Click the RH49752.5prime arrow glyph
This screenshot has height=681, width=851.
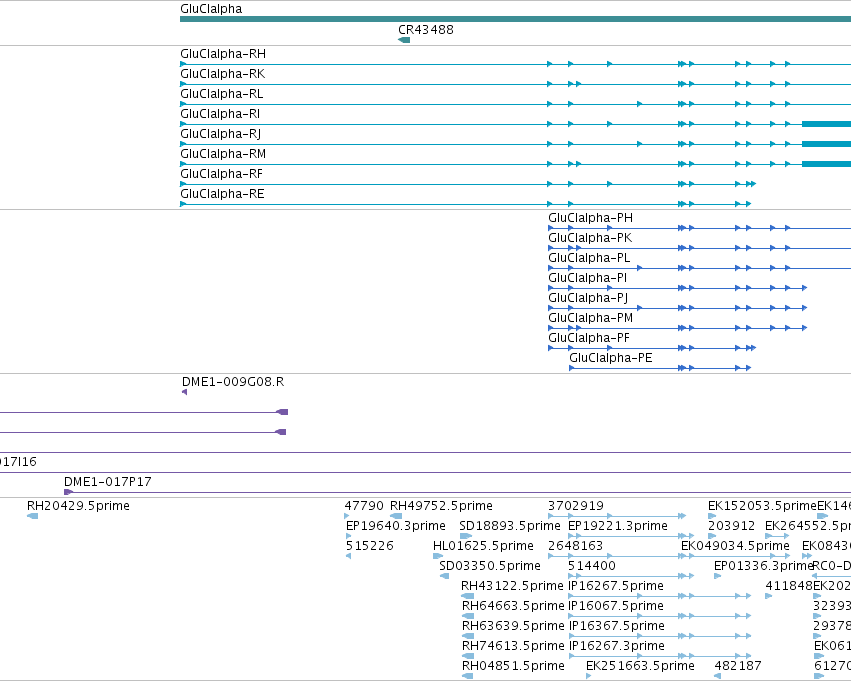(x=396, y=516)
